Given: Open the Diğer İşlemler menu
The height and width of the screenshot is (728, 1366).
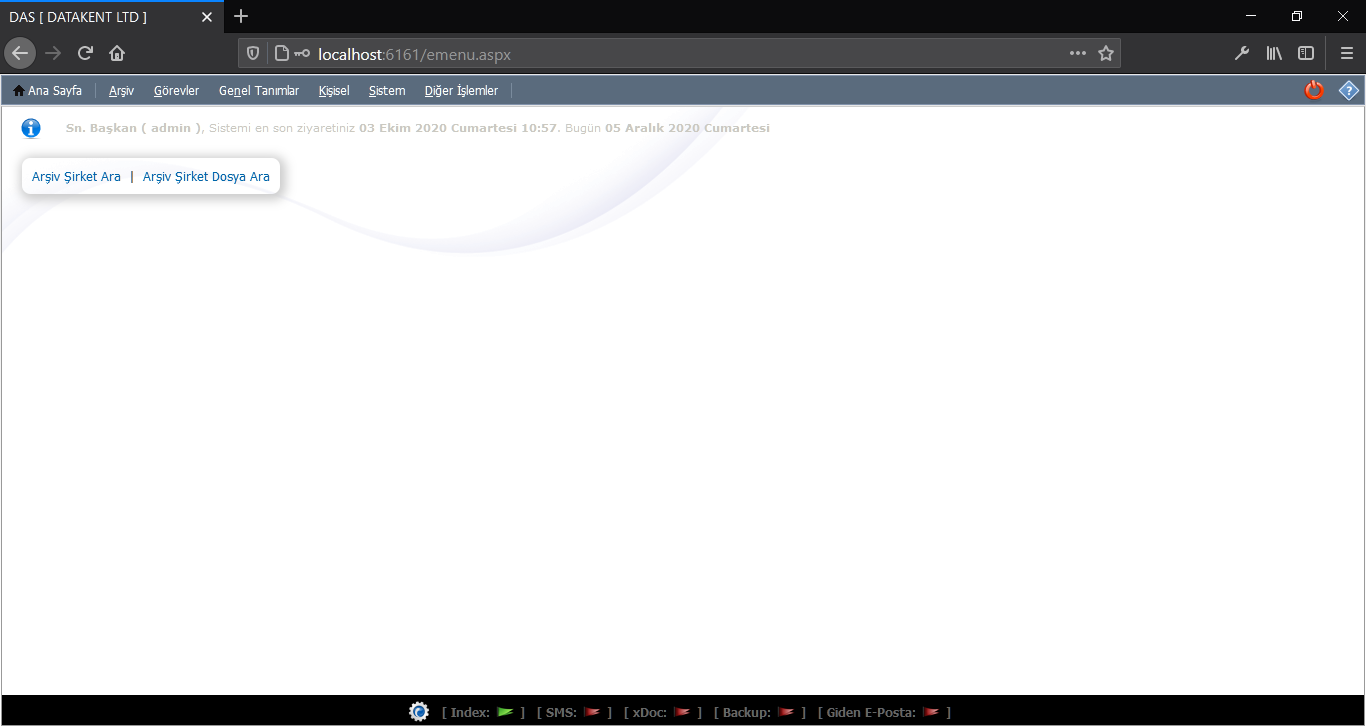Looking at the screenshot, I should pos(461,91).
